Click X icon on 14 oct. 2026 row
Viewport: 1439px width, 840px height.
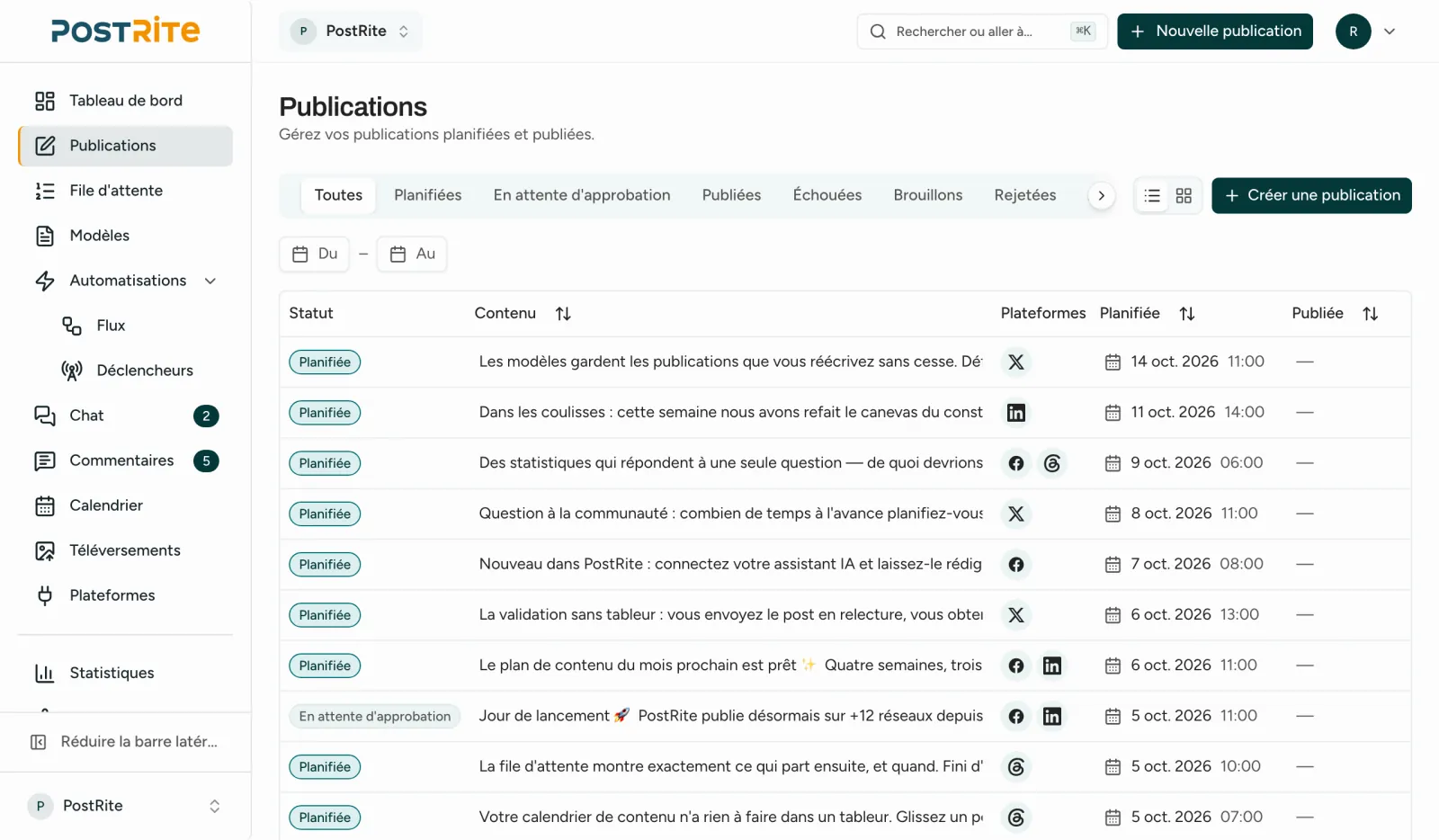coord(1016,362)
